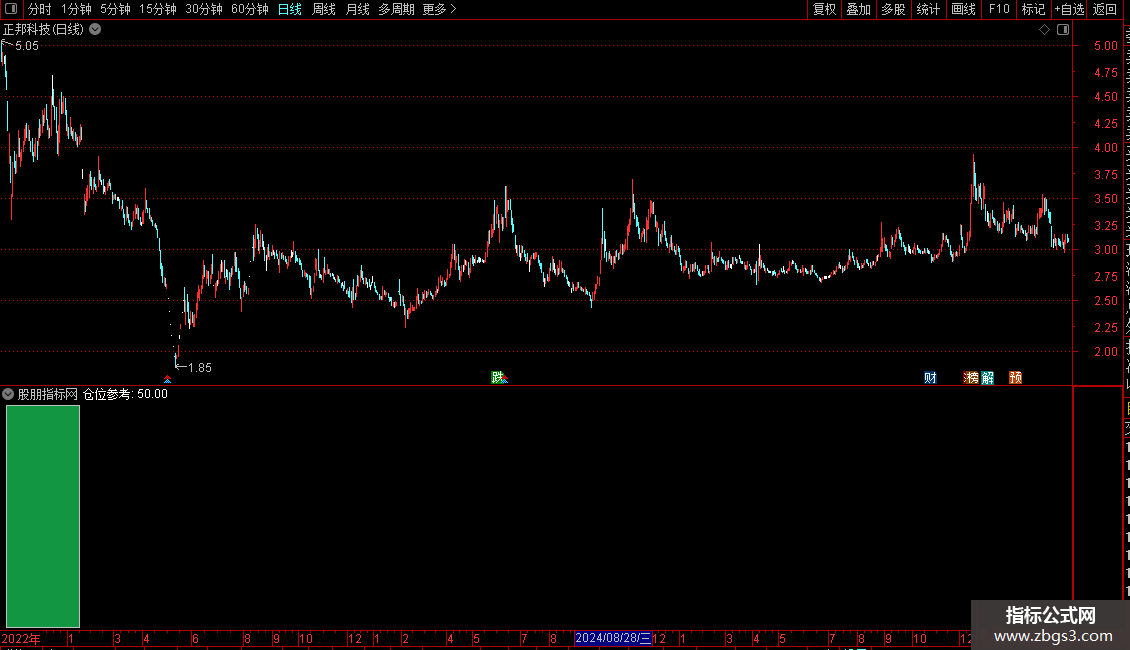
Task: Click the green 跌 marker icon
Action: coord(497,378)
